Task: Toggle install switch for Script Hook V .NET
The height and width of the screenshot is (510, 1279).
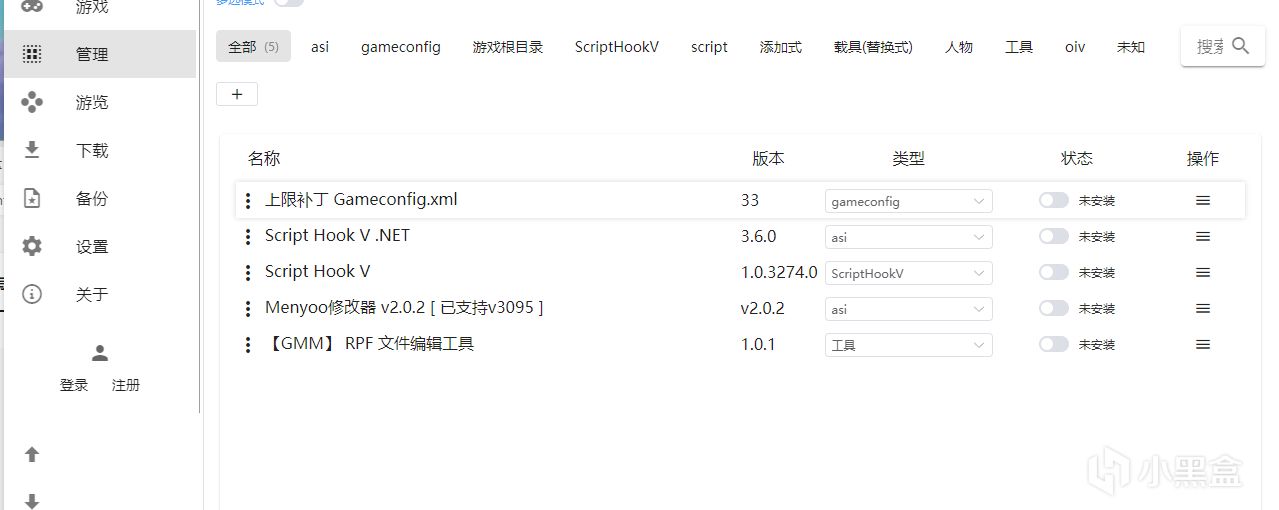Action: tap(1054, 236)
